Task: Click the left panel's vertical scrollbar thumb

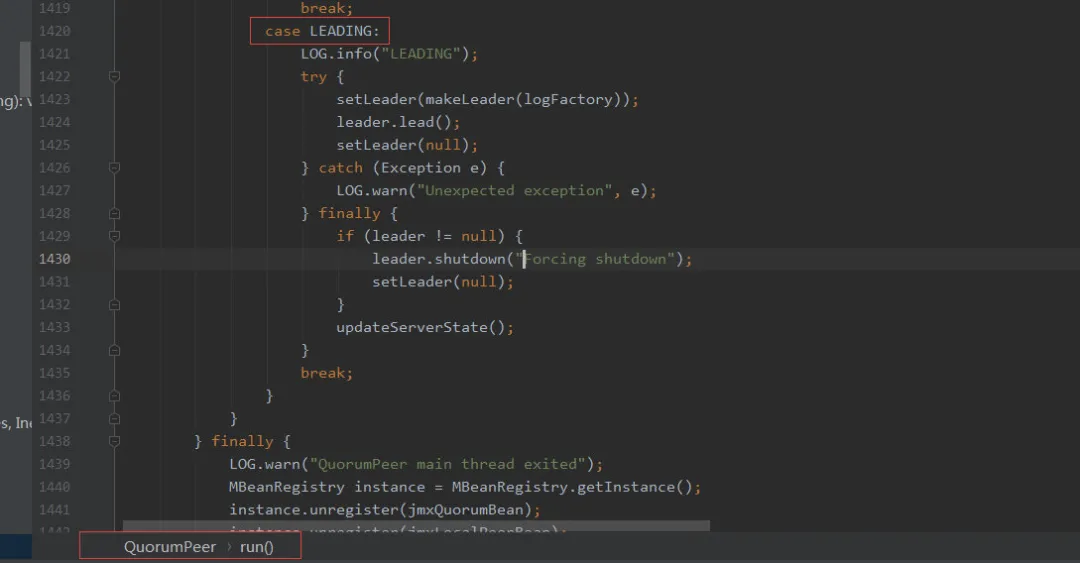Action: pyautogui.click(x=25, y=69)
